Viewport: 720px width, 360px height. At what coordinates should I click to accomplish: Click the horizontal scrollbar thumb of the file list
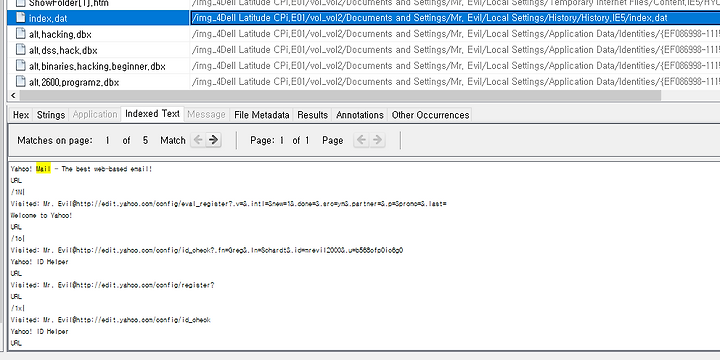click(340, 96)
